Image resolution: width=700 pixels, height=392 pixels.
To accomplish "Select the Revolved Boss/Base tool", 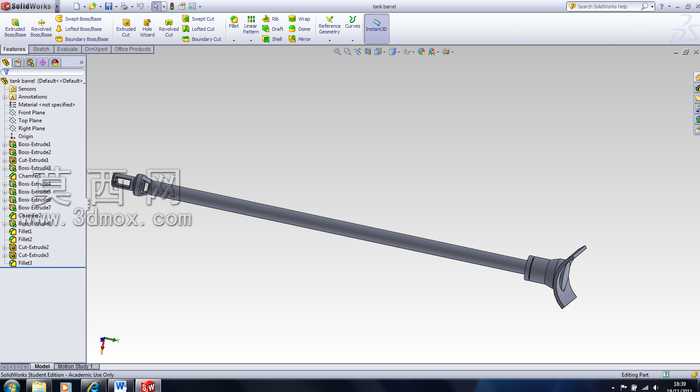I will click(41, 28).
